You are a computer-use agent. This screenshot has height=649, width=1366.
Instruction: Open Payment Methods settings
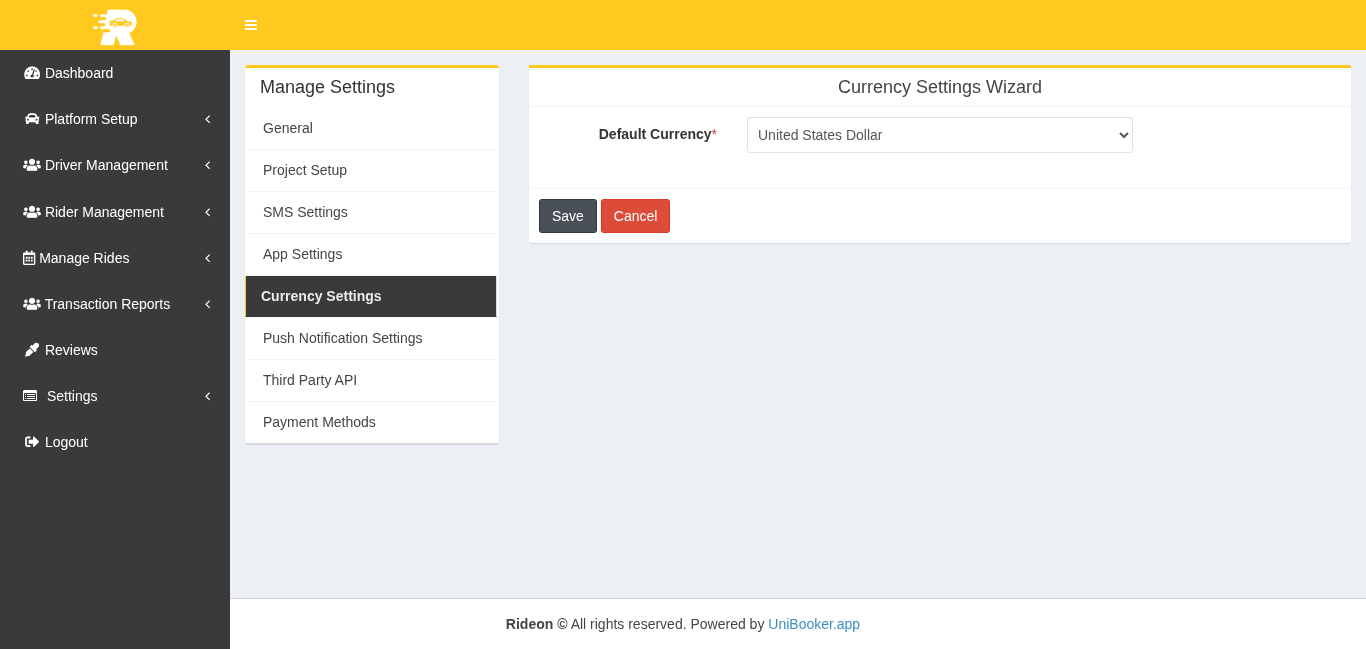click(x=319, y=422)
